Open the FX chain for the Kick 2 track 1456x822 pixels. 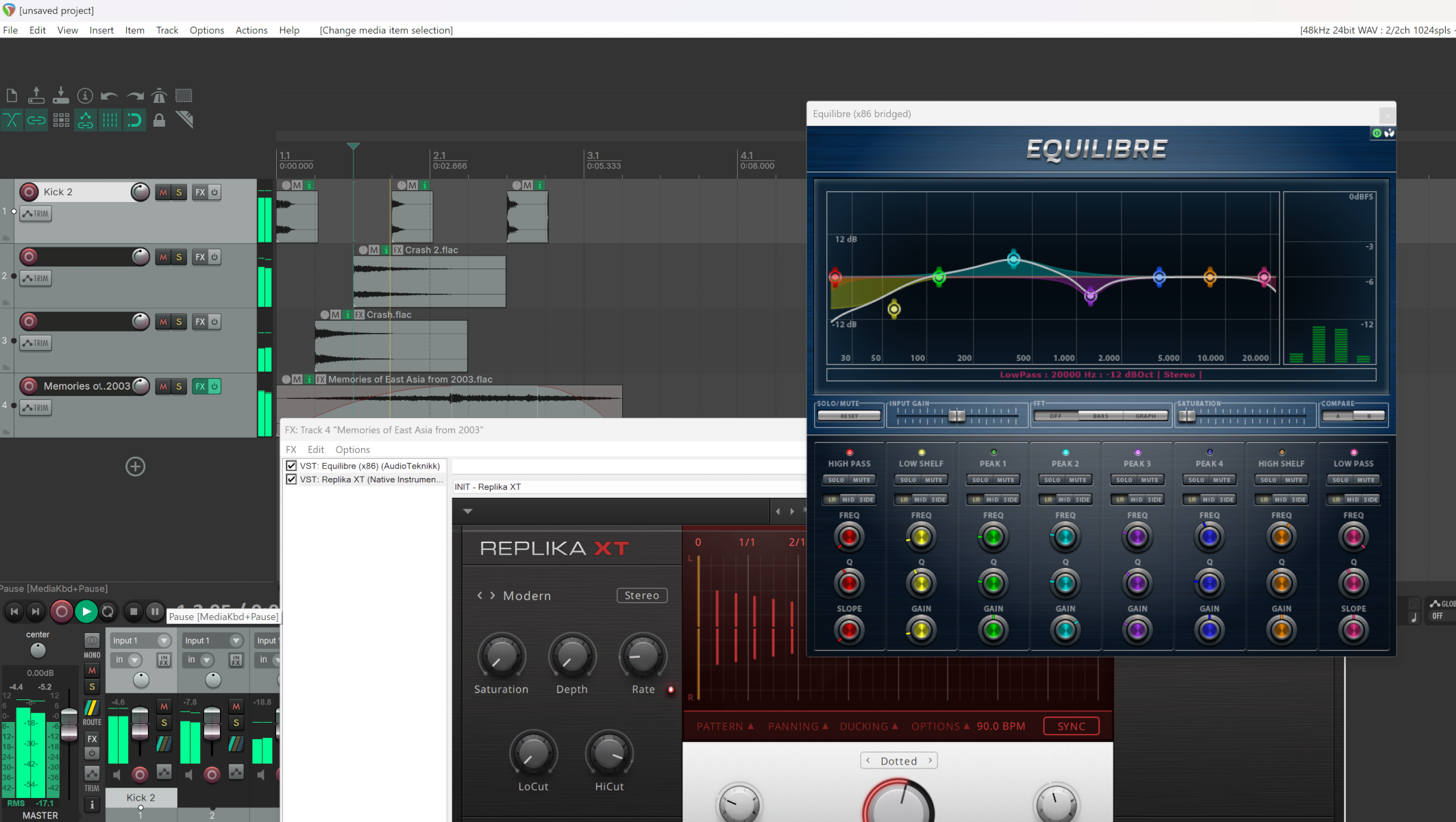point(200,192)
